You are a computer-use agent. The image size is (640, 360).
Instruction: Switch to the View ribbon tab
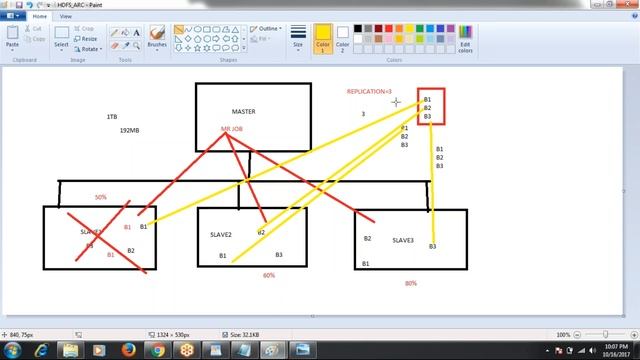[x=65, y=16]
